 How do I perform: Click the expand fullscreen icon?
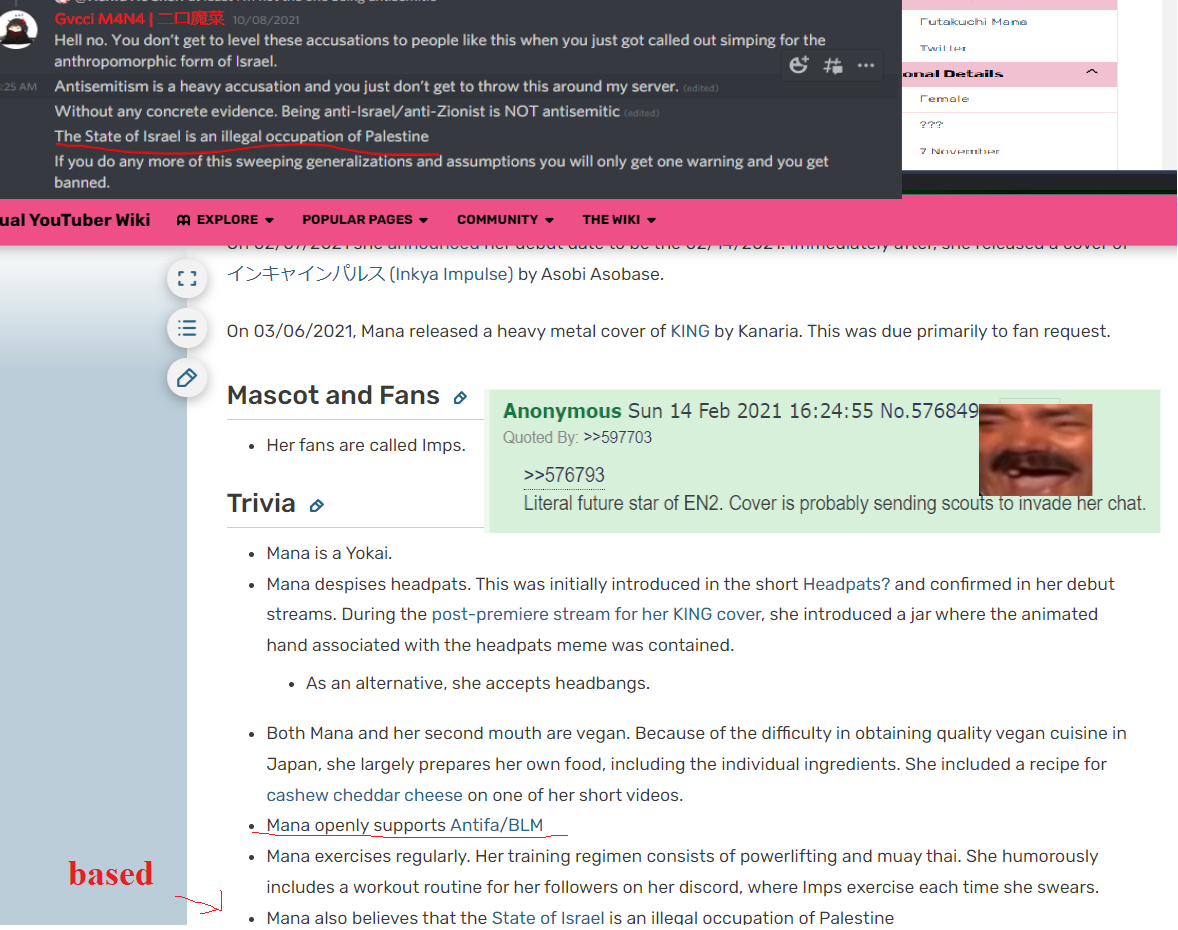coord(187,279)
